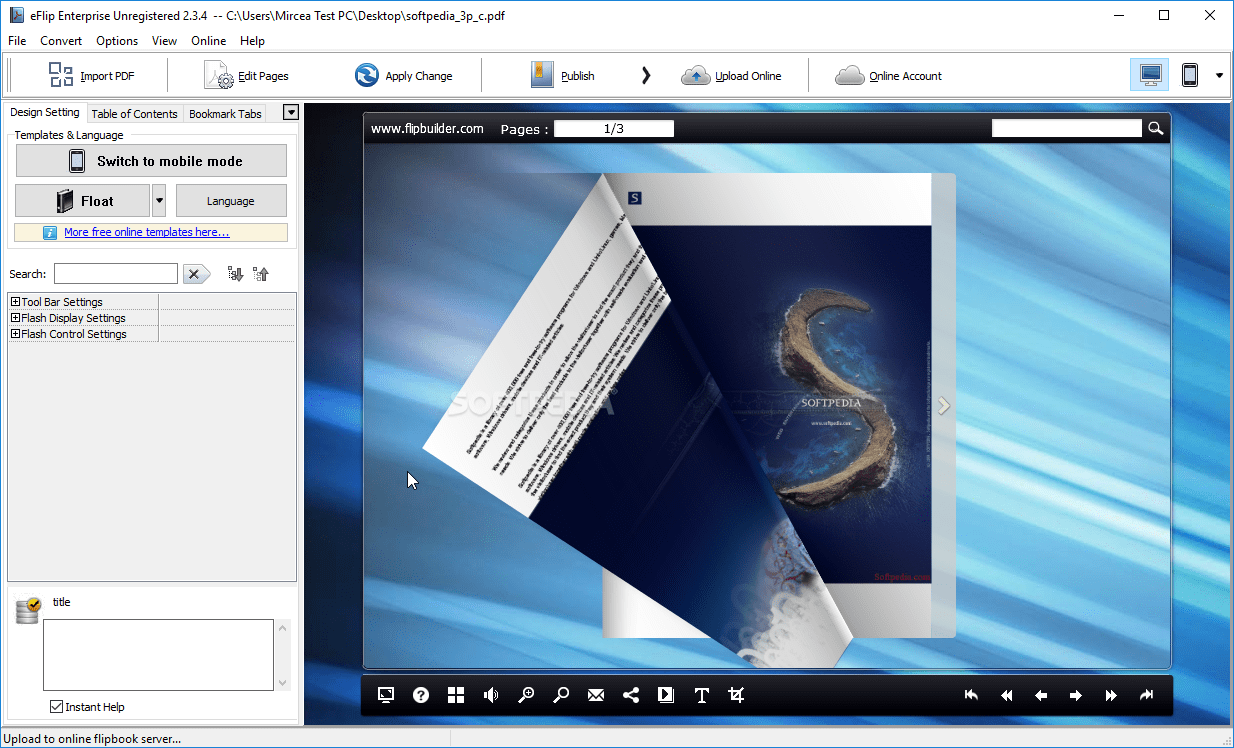The height and width of the screenshot is (748, 1234).
Task: Click the flipbook search magnifier icon
Action: pyautogui.click(x=1156, y=128)
